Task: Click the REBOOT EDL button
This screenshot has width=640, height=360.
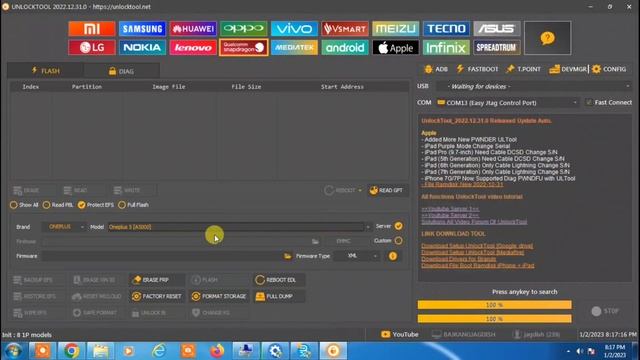Action: pyautogui.click(x=279, y=280)
